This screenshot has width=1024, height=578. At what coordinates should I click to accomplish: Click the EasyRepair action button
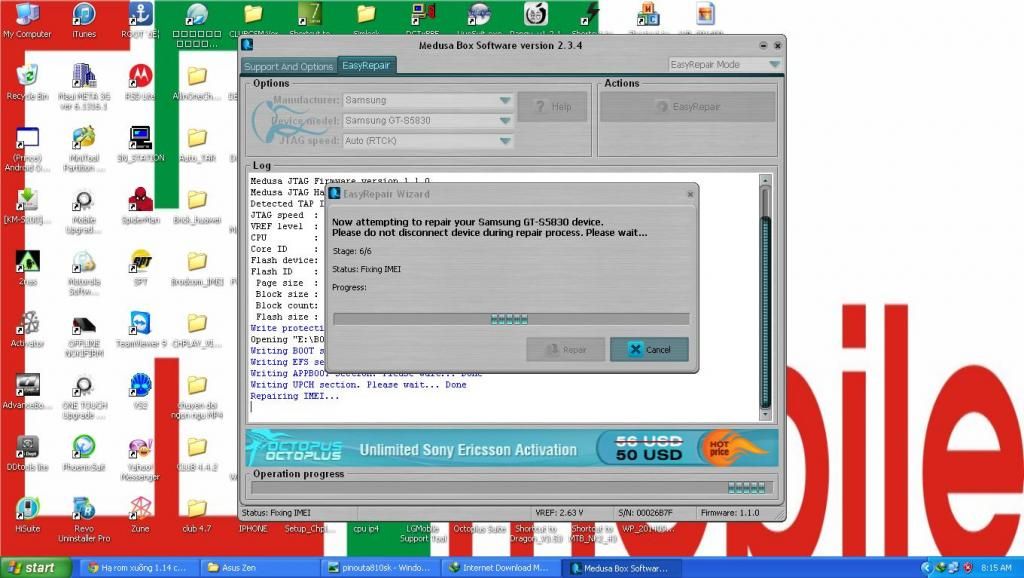pyautogui.click(x=688, y=106)
